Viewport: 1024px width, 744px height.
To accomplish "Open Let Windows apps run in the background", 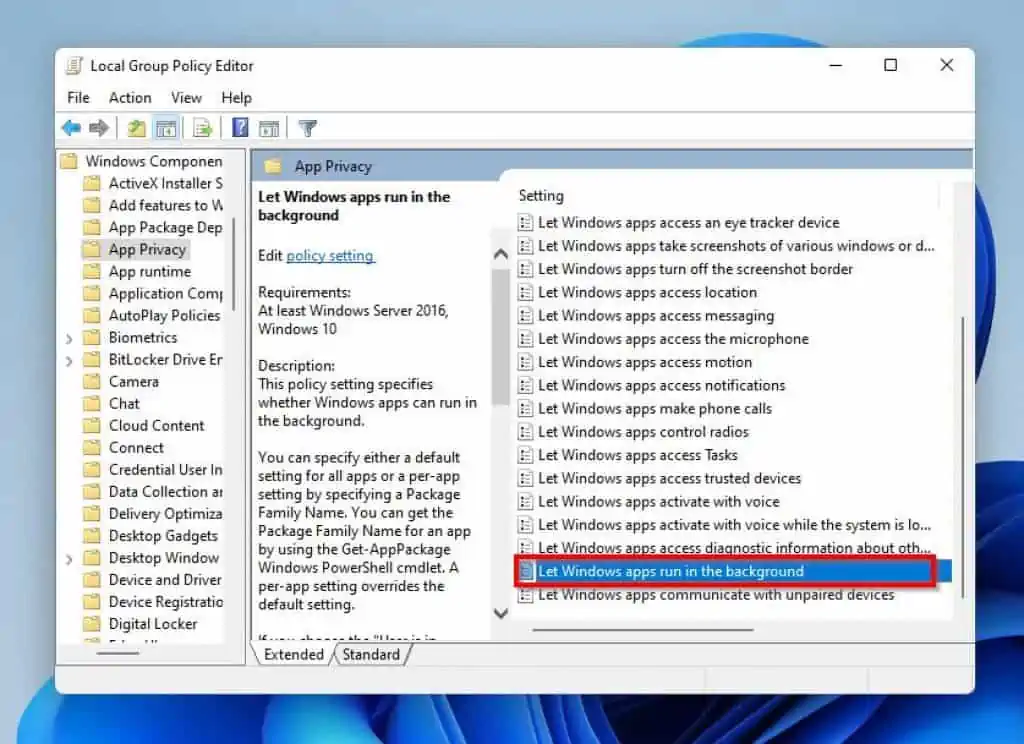I will coord(673,571).
